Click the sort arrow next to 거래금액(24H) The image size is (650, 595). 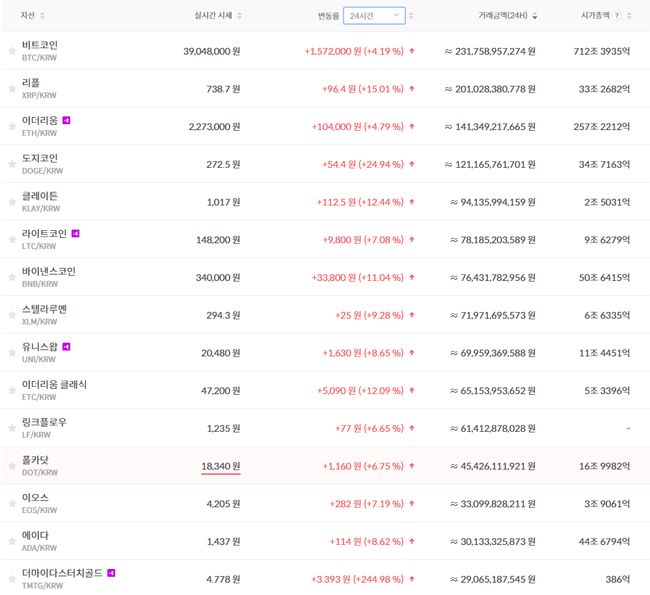click(535, 16)
